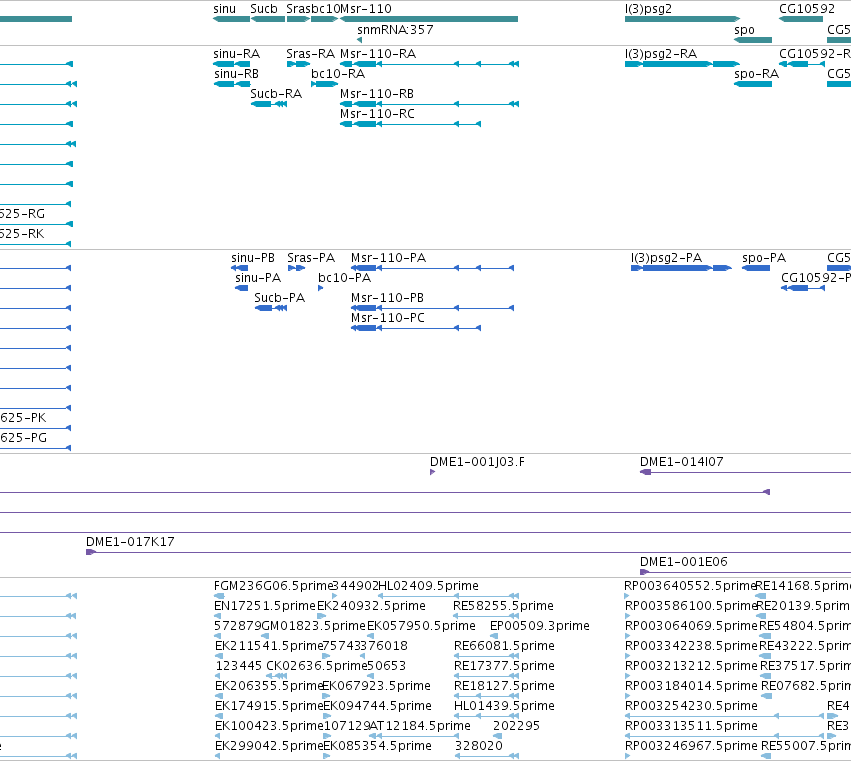This screenshot has width=851, height=761.
Task: Select the sinu-PA protein label
Action: tap(258, 278)
